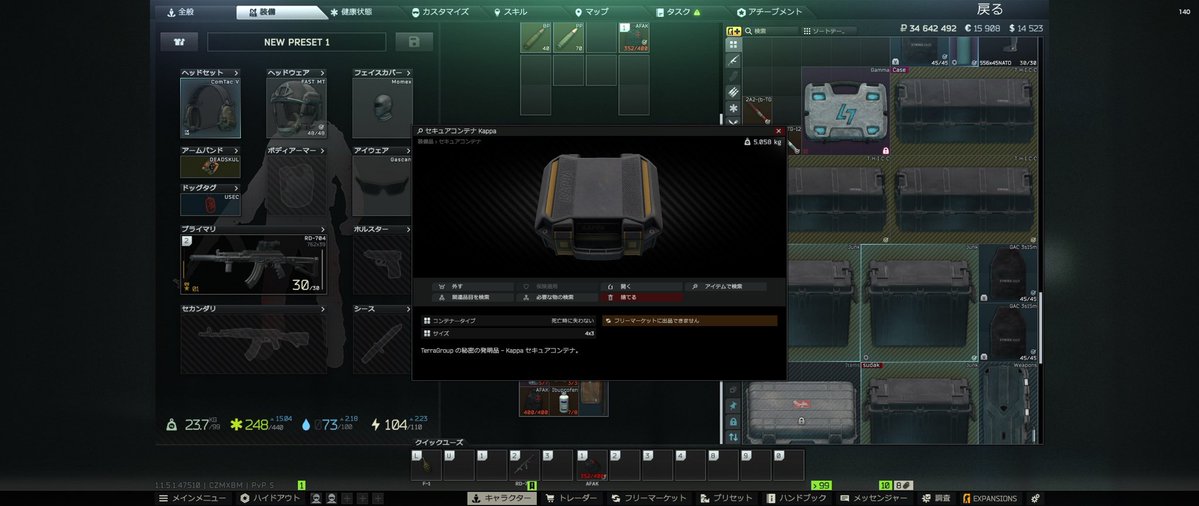Click the stash sort arrows icon

733,437
